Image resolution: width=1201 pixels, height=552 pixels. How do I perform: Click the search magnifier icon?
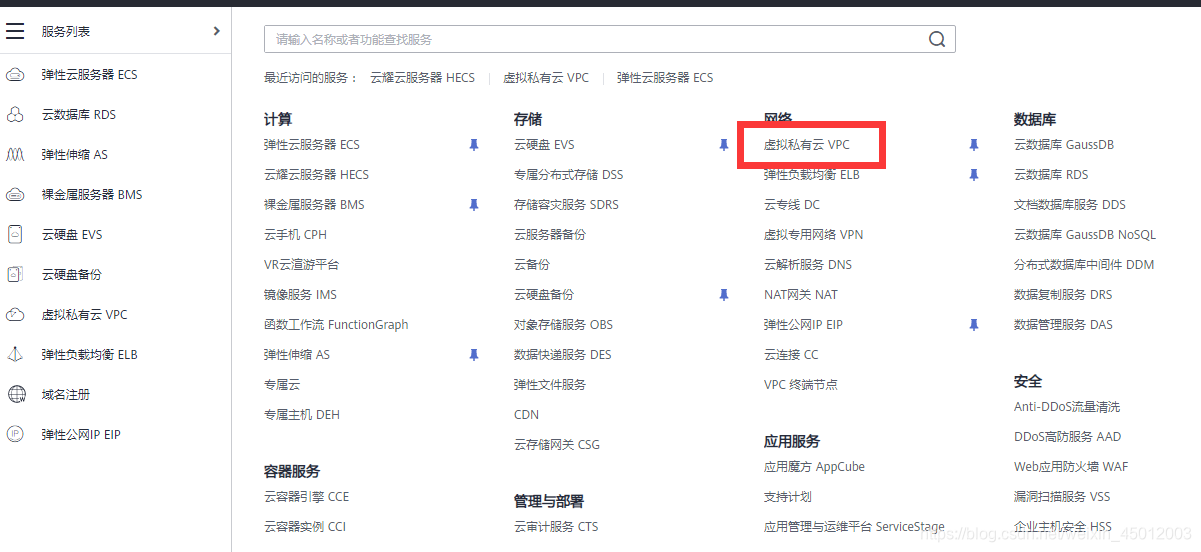coord(937,39)
